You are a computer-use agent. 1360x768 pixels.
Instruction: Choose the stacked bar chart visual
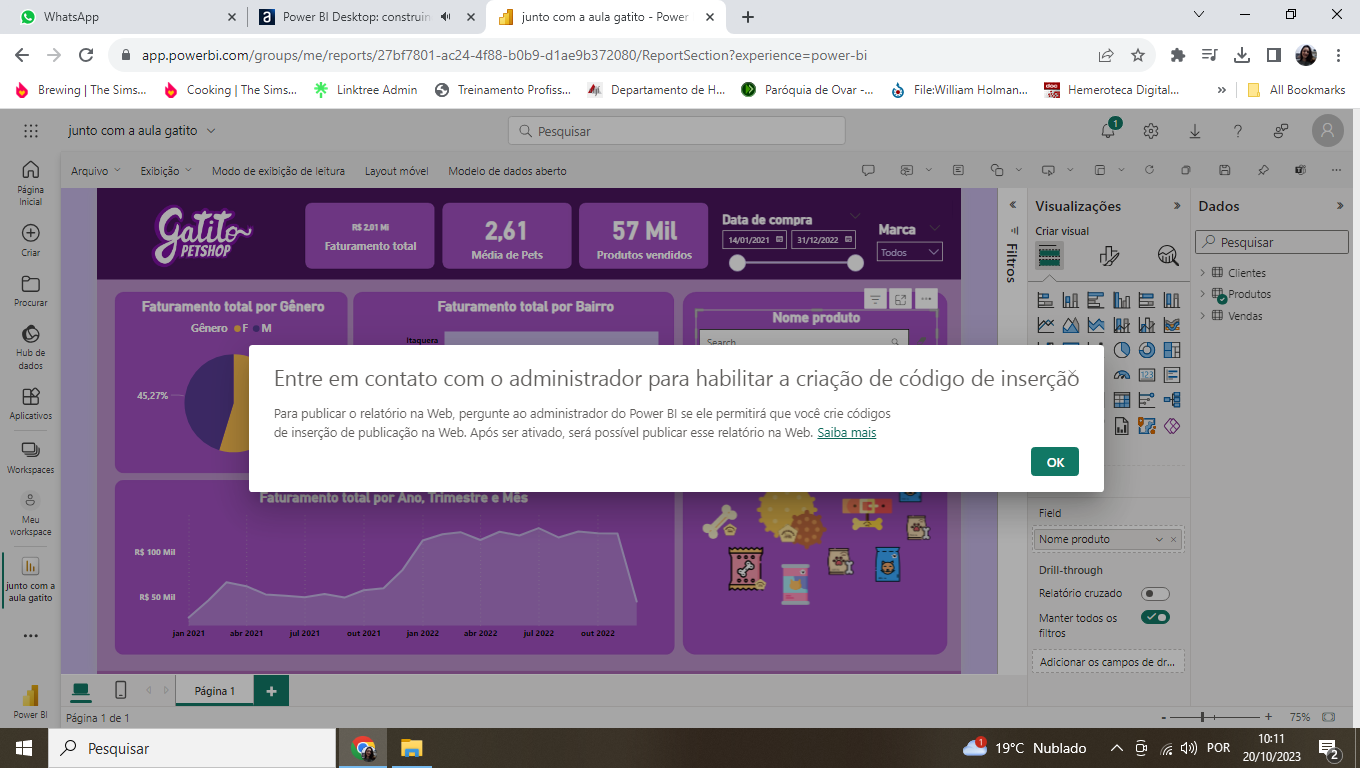click(x=1046, y=299)
